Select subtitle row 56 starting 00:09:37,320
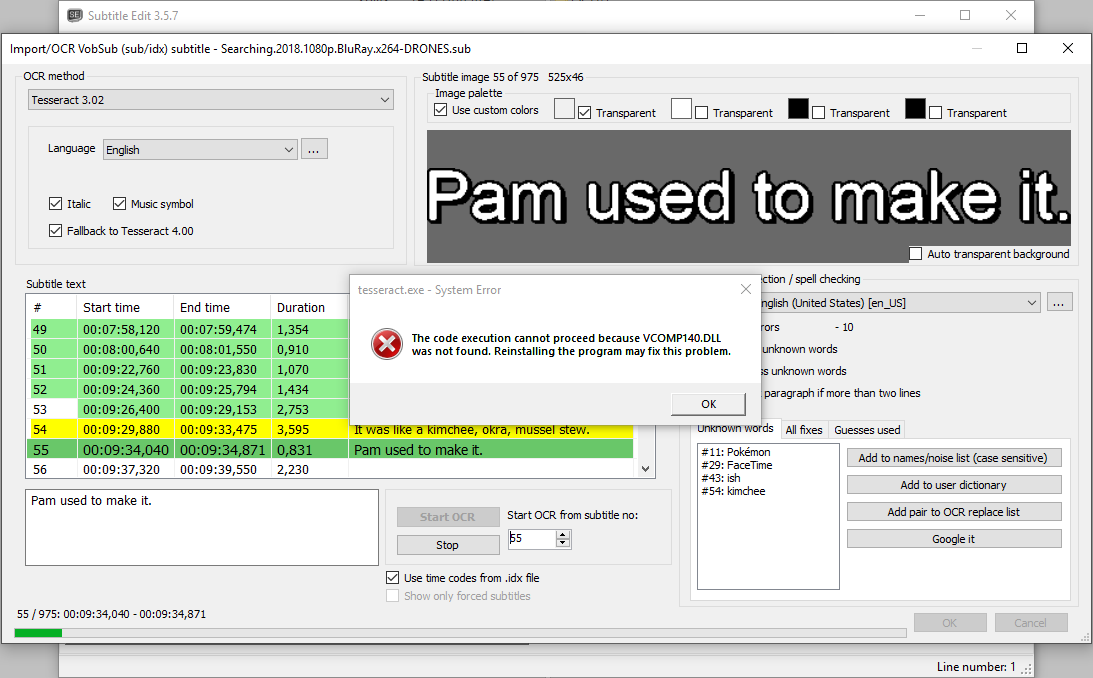 point(330,470)
